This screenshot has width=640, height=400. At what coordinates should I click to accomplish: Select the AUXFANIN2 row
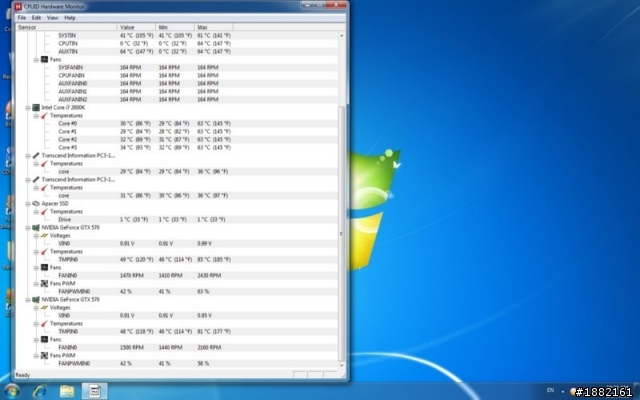[x=177, y=99]
